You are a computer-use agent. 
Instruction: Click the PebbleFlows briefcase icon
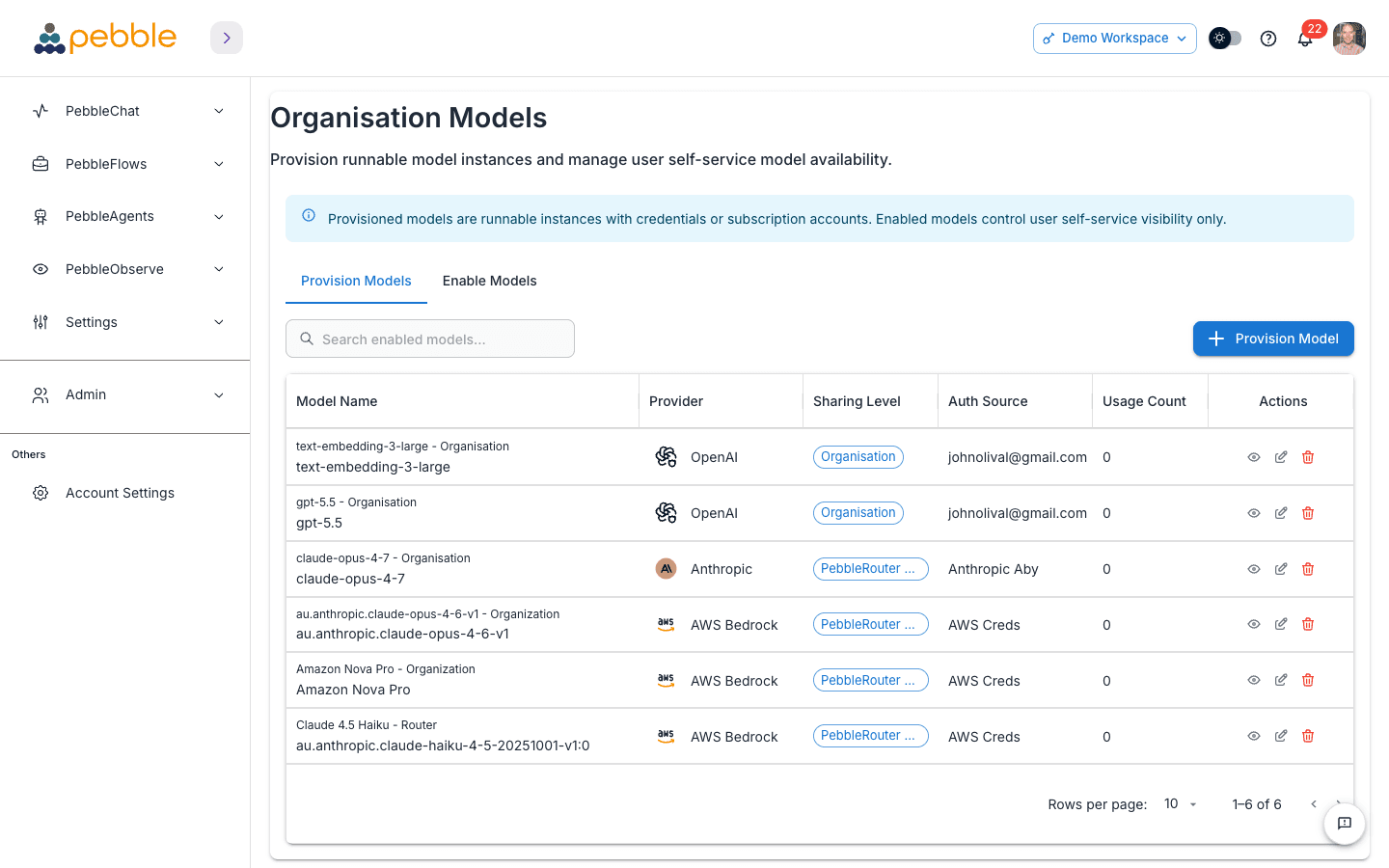coord(41,164)
